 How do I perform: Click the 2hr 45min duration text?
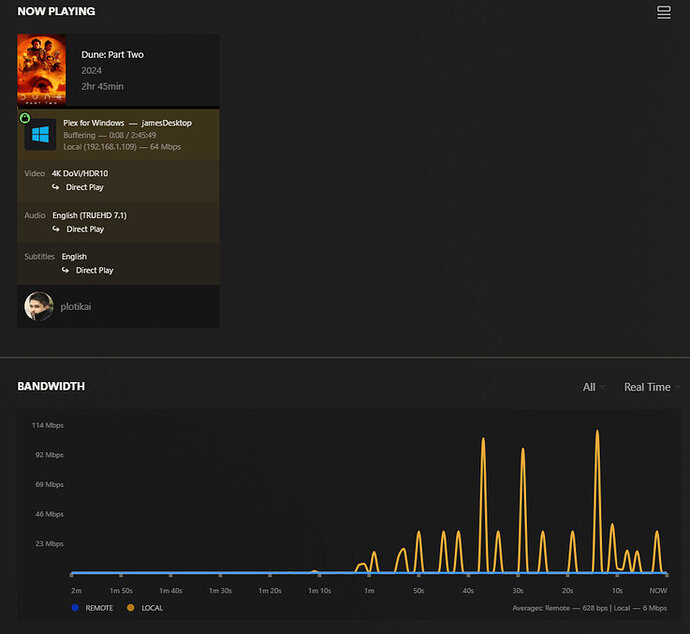[x=102, y=86]
